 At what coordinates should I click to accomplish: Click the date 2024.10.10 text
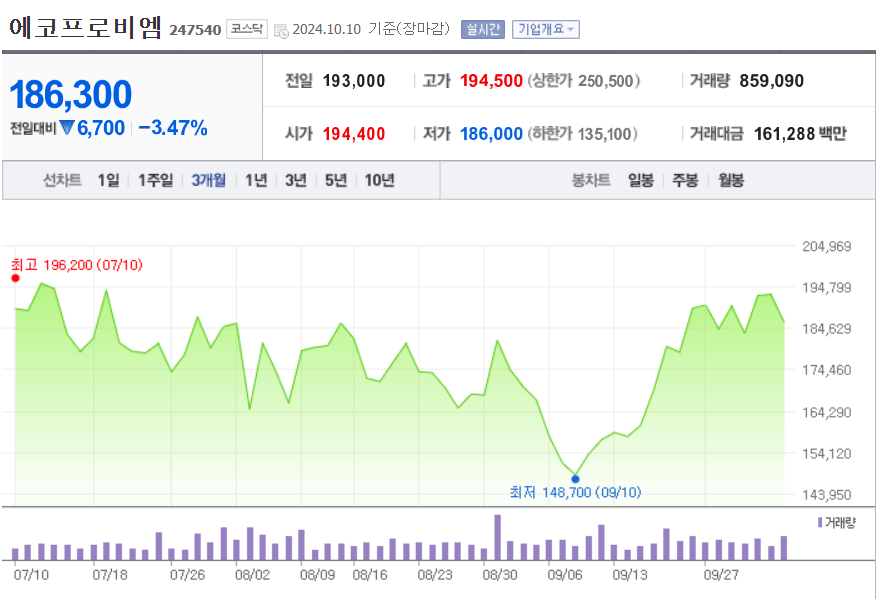tap(327, 29)
